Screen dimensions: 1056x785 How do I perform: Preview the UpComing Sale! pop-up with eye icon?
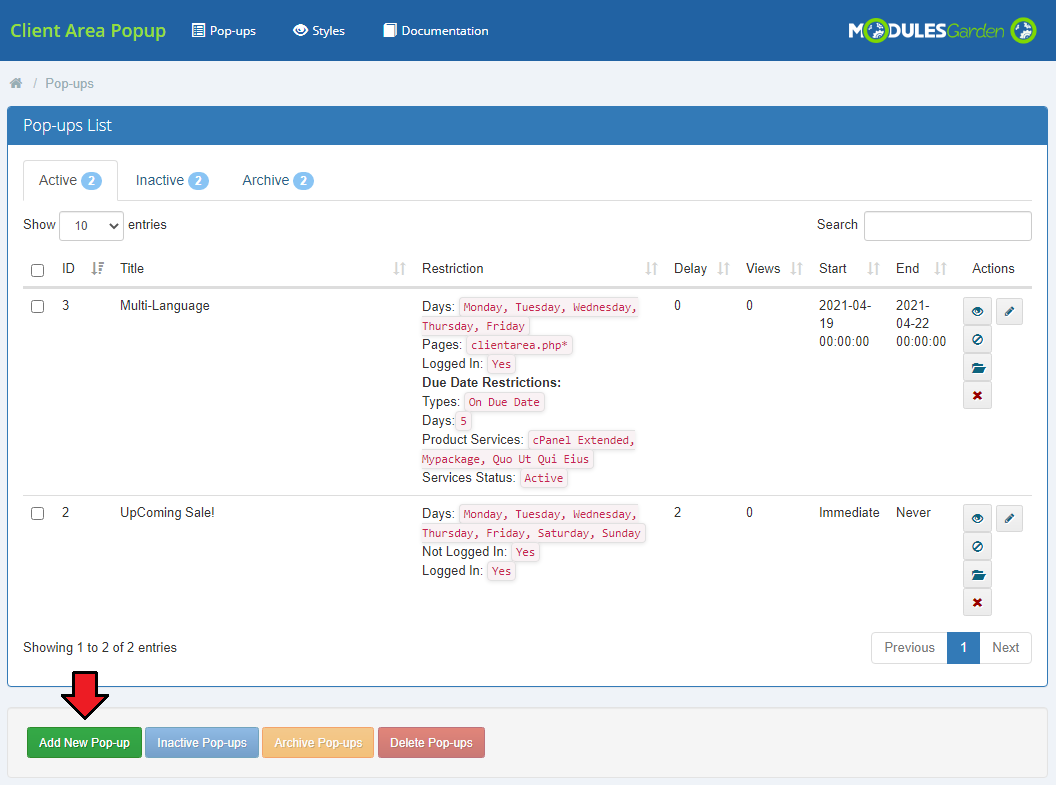pyautogui.click(x=977, y=518)
